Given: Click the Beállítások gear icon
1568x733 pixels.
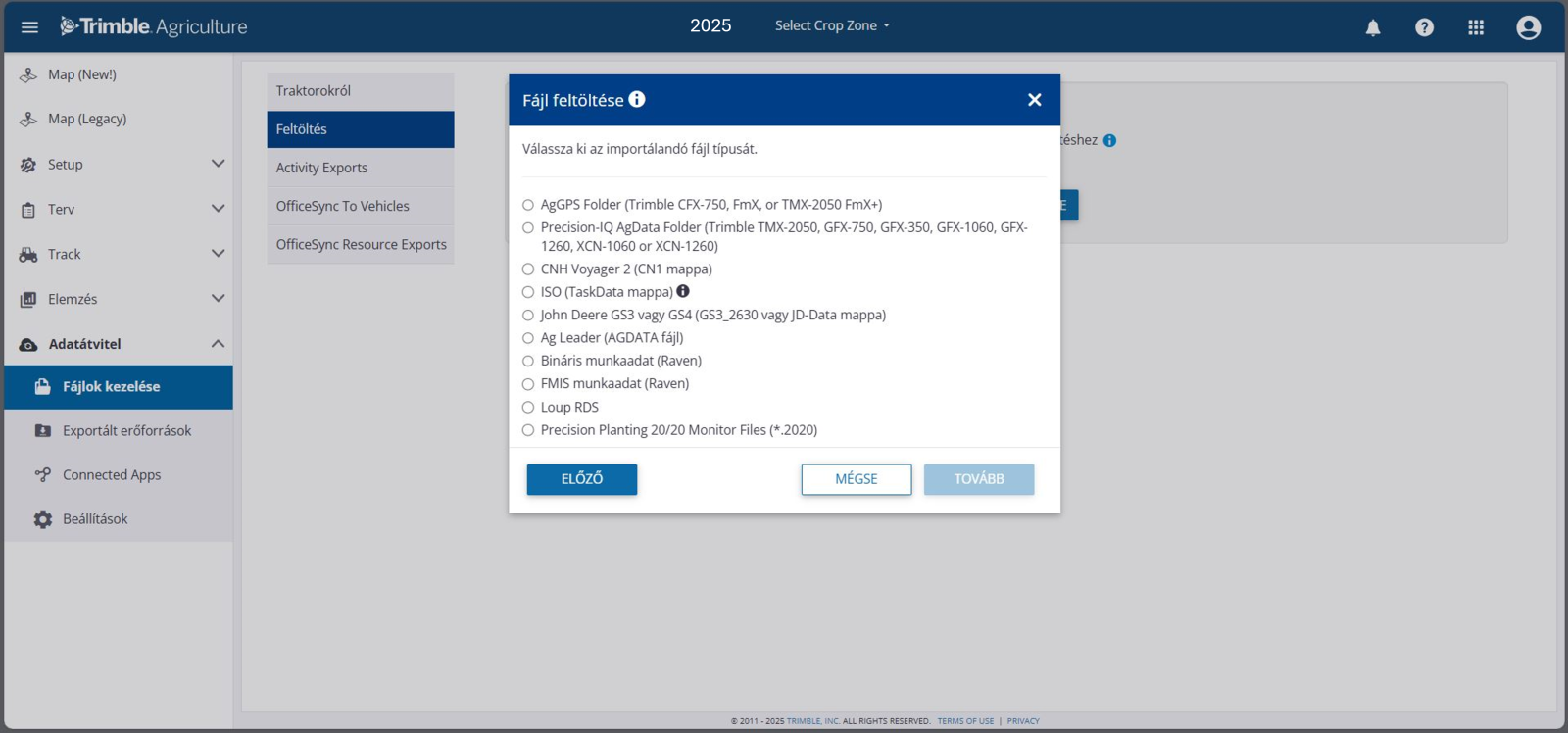Looking at the screenshot, I should coord(43,519).
